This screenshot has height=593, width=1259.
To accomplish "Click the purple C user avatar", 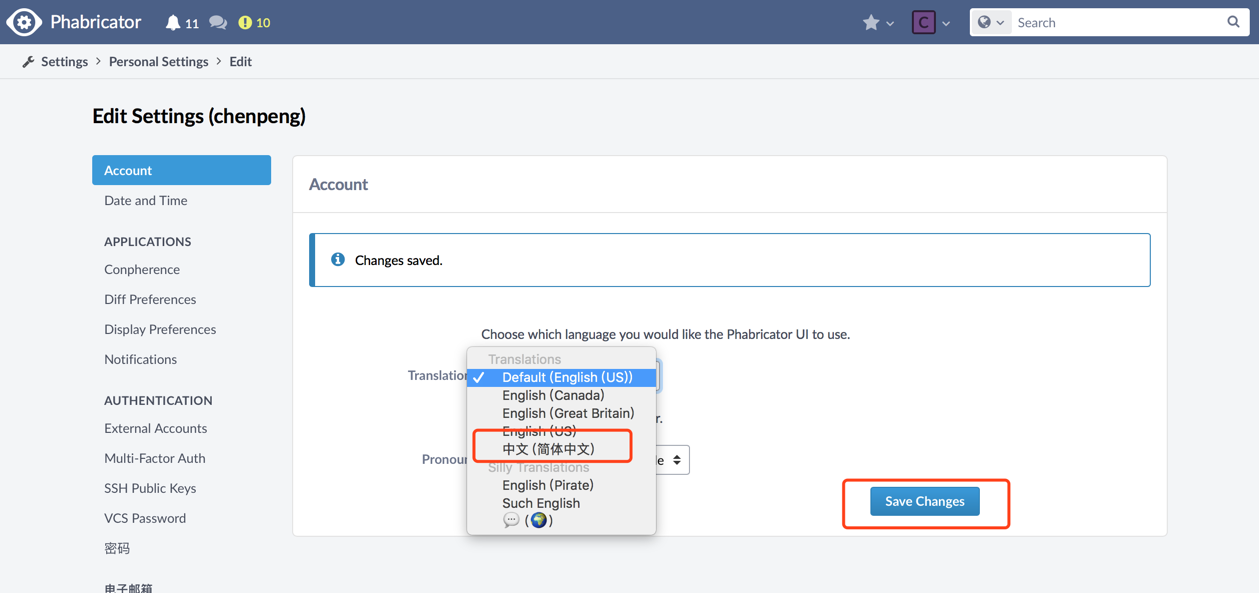I will (923, 22).
